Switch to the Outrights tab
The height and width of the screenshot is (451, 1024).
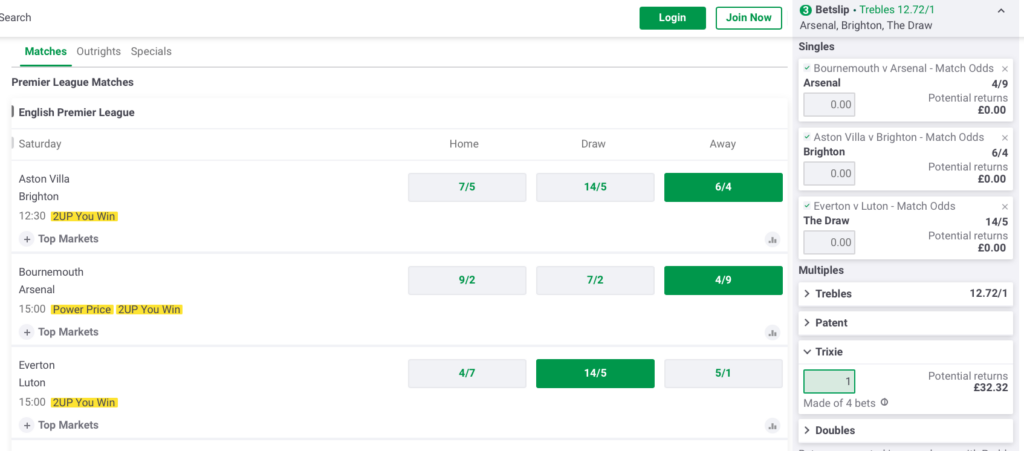[x=98, y=51]
